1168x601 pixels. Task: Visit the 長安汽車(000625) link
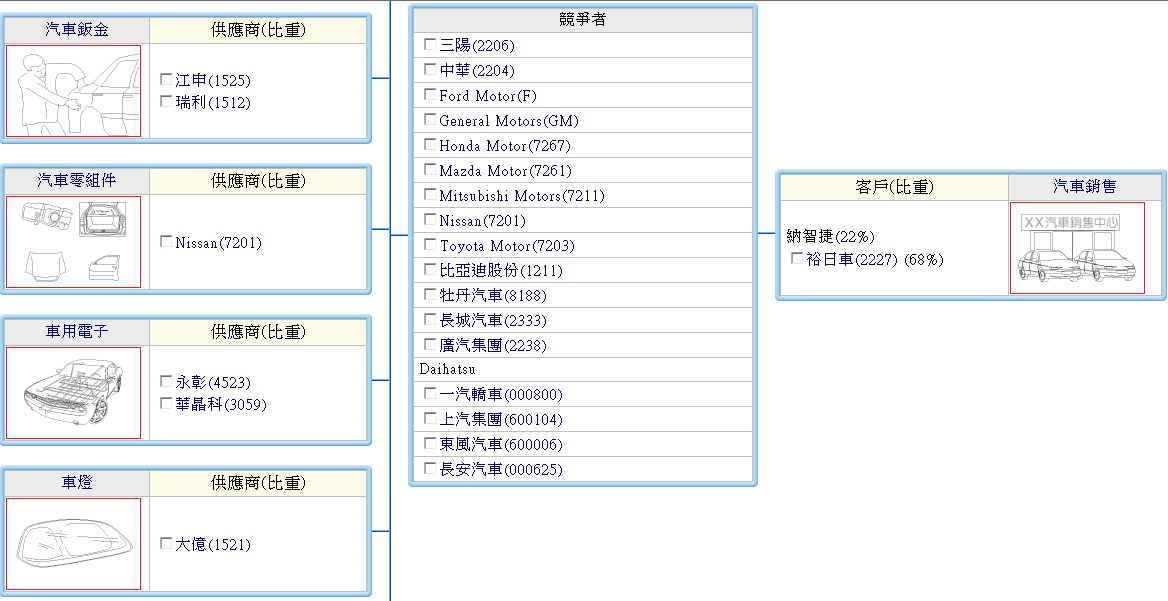pos(501,470)
